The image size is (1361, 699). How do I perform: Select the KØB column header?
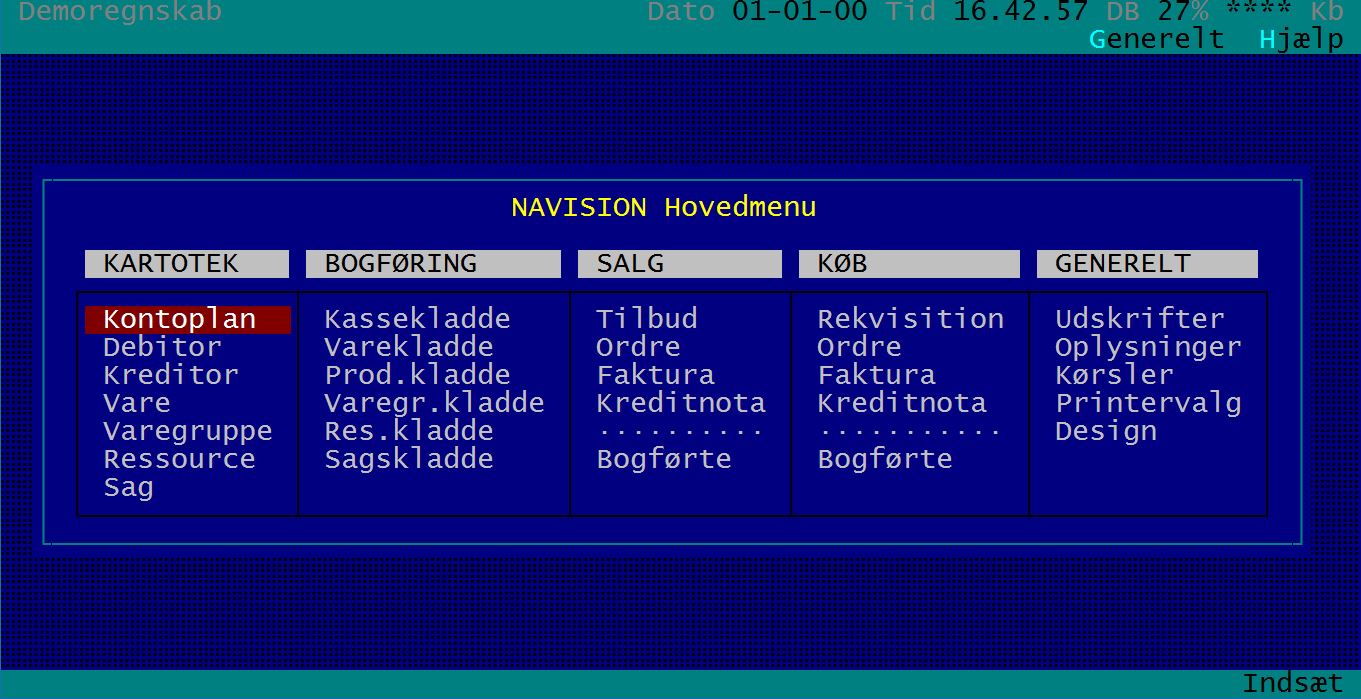coord(909,264)
